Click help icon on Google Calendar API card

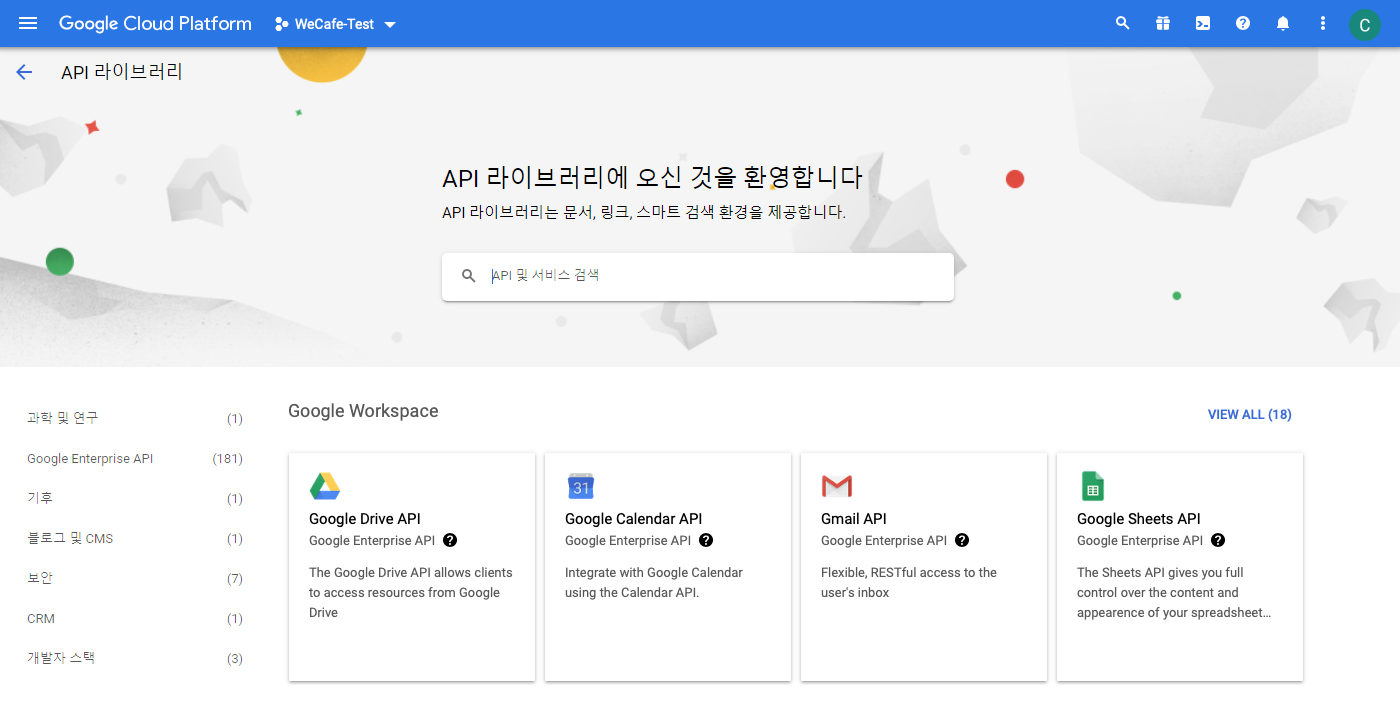point(706,540)
